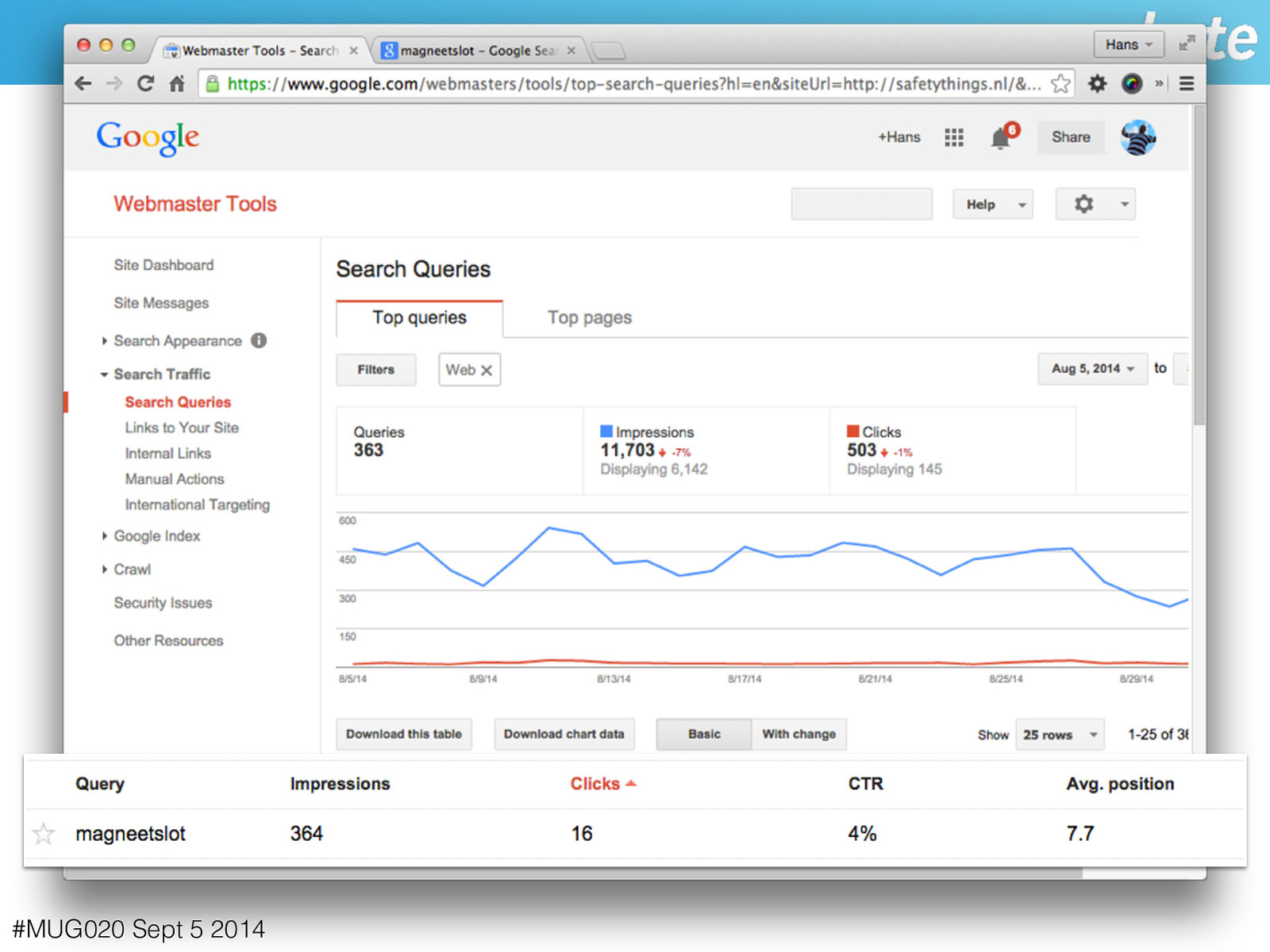Screen dimensions: 1270x952
Task: Open Site Messages in sidebar
Action: coord(161,303)
